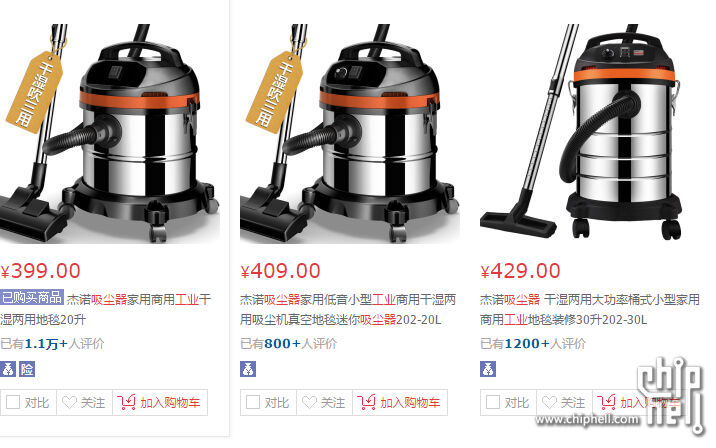Click the heart 关注 icon under the ¥399.00 product

[69, 402]
